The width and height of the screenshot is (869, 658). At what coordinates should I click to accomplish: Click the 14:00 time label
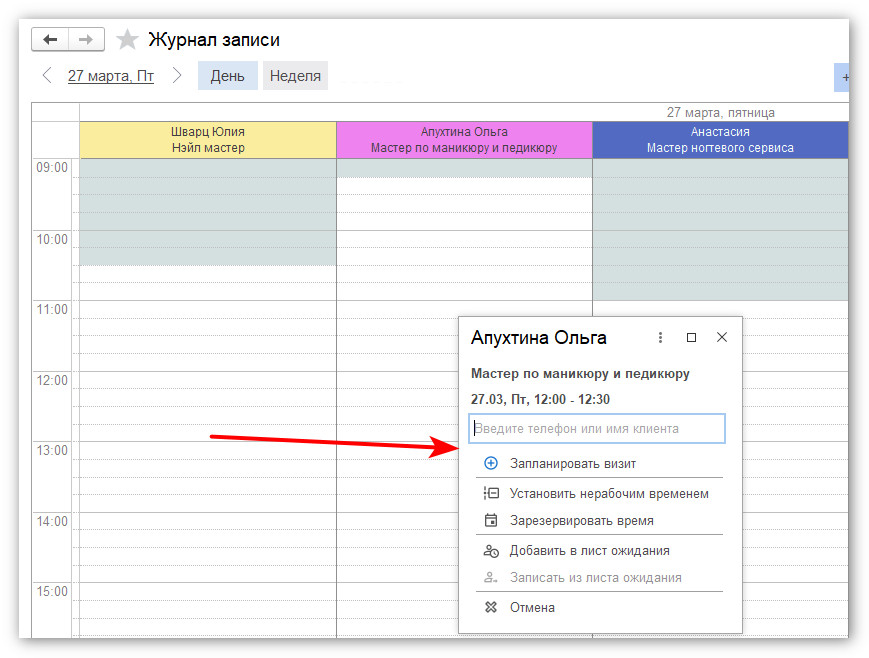point(52,521)
